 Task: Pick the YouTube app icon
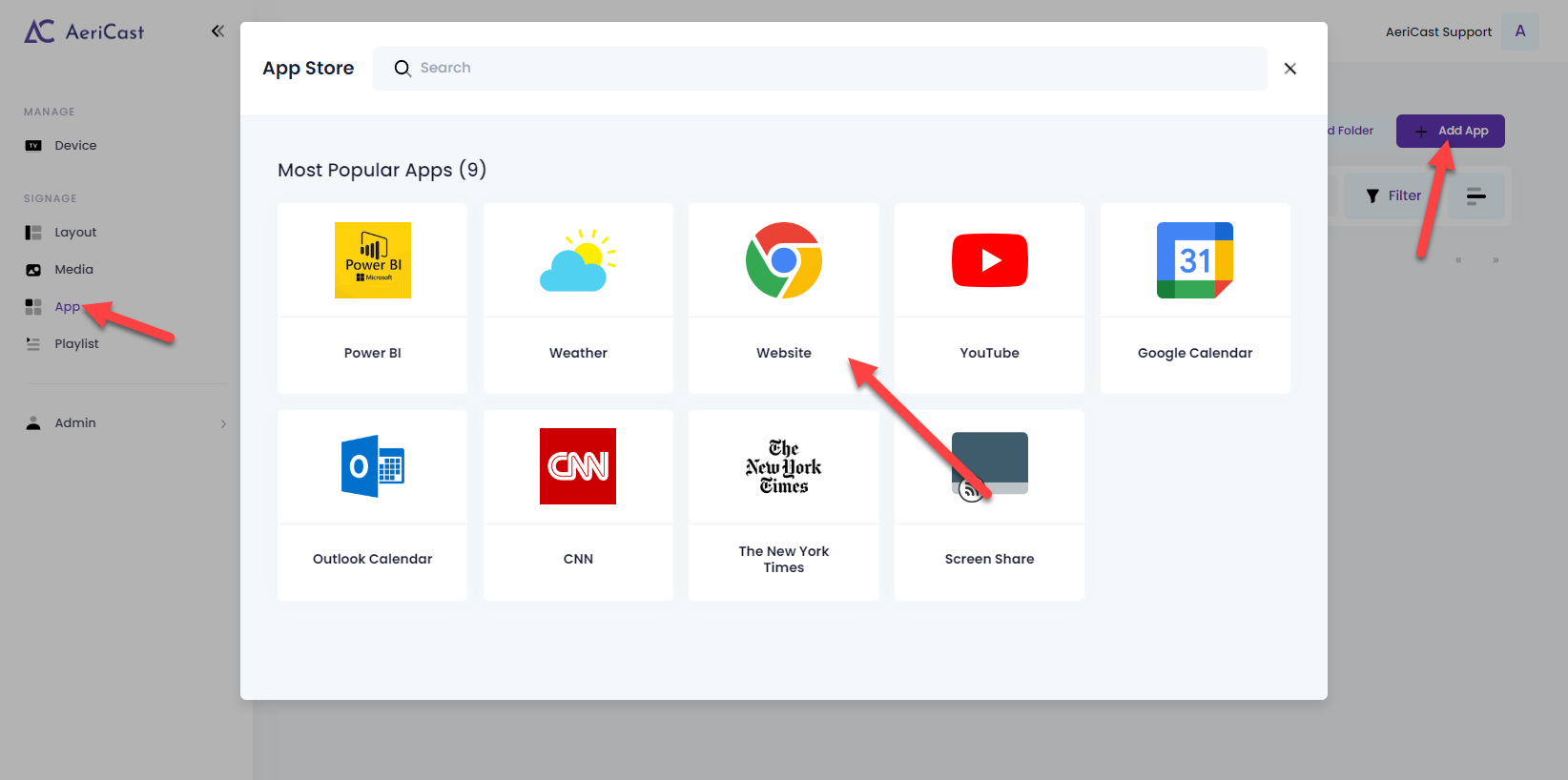[x=990, y=260]
